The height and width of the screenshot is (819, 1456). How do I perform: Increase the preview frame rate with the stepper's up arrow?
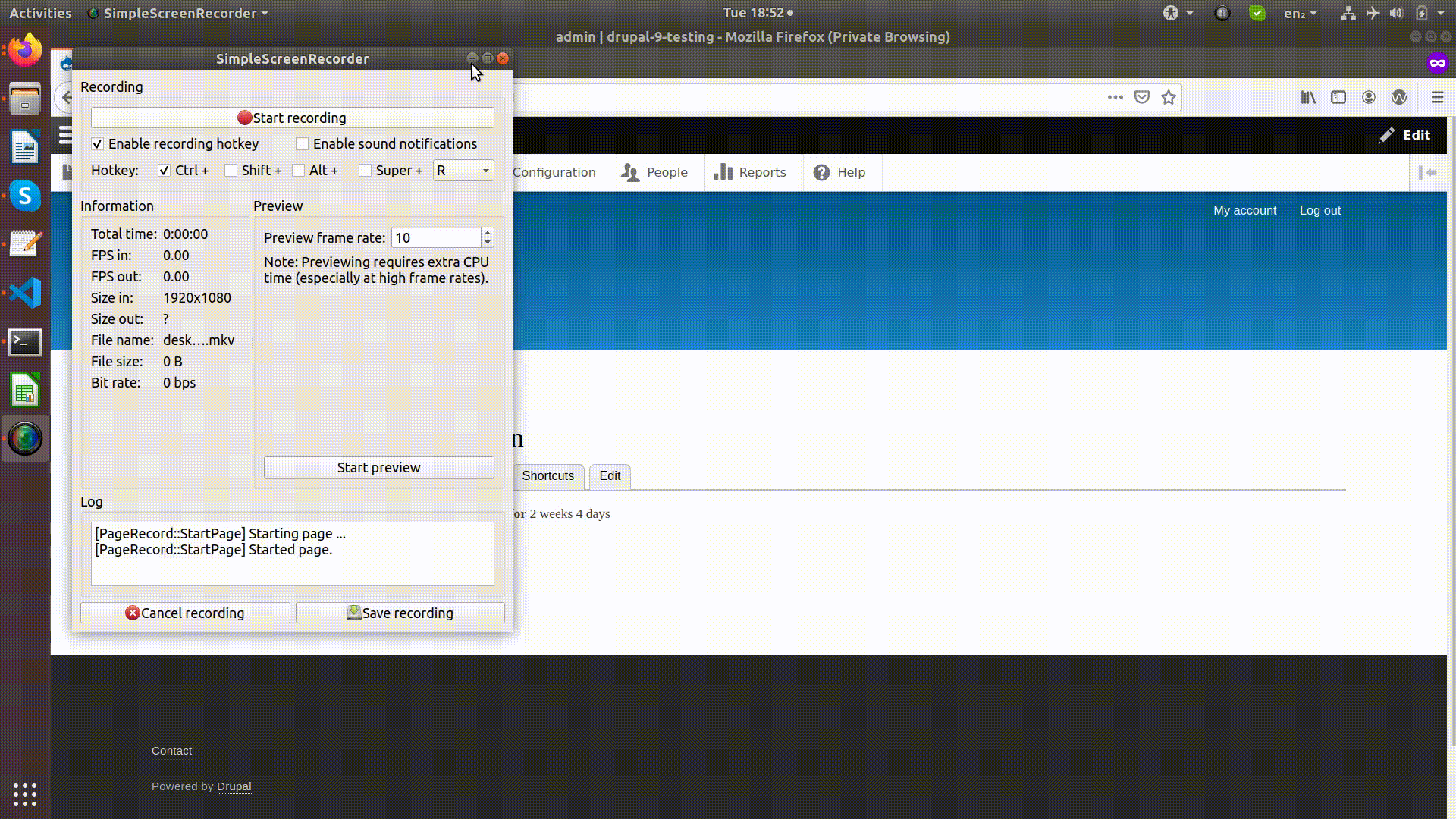488,233
